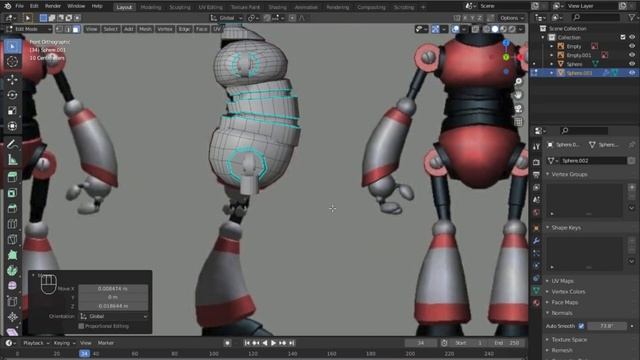Jump to the timeline start frame
Viewport: 640px width, 360px height.
coord(247,343)
